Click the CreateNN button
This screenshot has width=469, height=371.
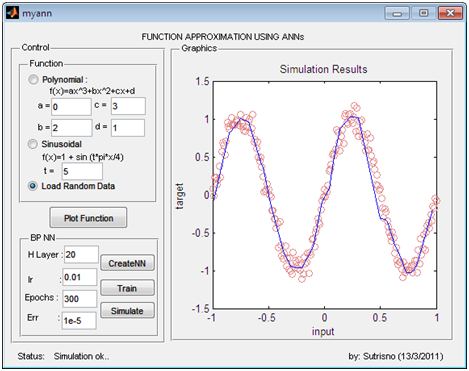tap(127, 263)
